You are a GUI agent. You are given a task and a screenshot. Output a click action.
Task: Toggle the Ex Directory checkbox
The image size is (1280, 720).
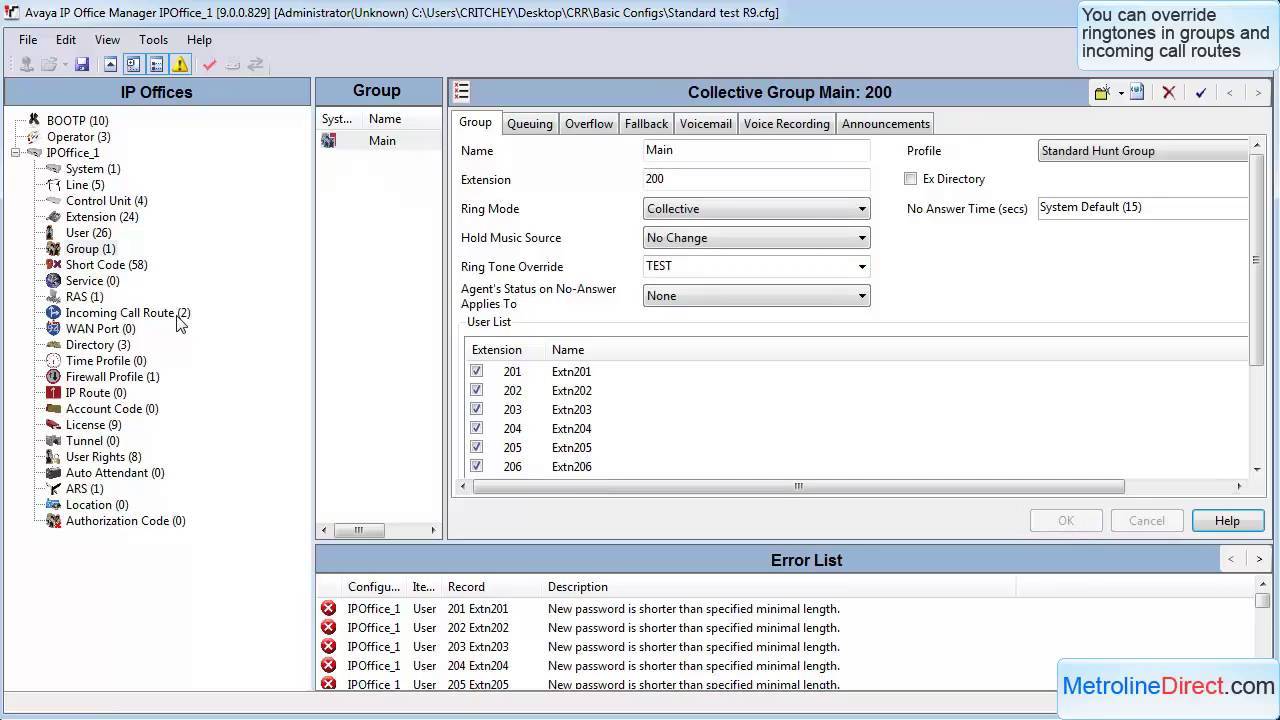pos(910,179)
